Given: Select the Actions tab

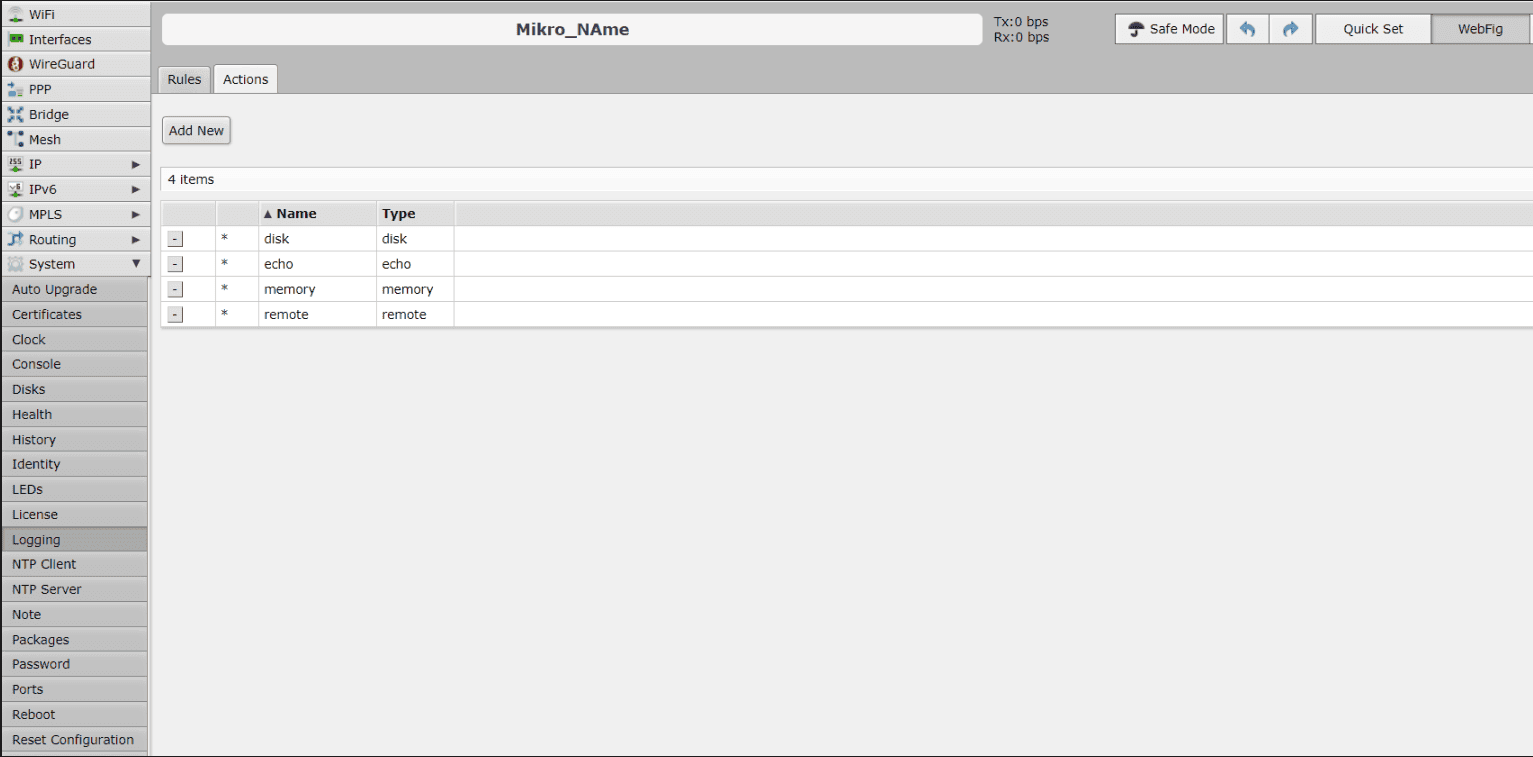Looking at the screenshot, I should 245,79.
